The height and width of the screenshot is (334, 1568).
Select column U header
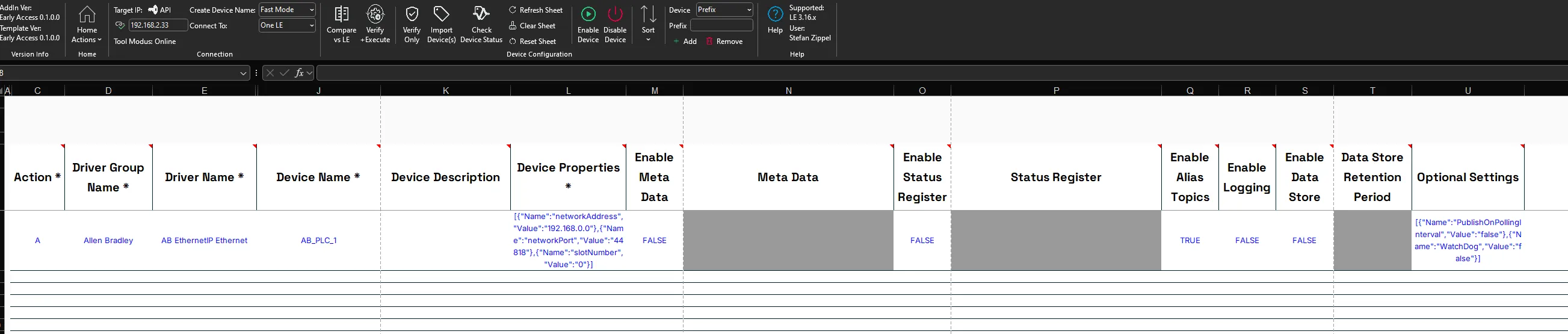pos(1468,91)
